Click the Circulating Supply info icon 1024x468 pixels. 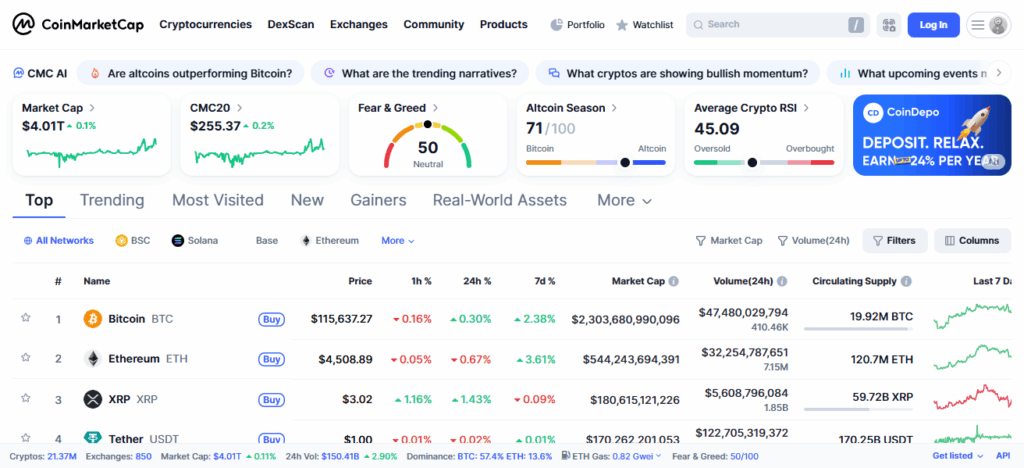click(906, 281)
